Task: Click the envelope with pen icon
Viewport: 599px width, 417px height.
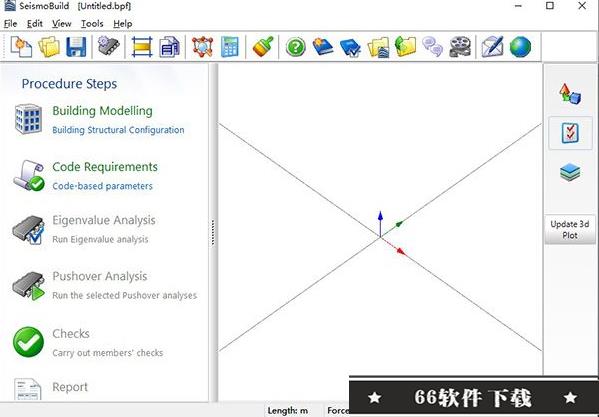Action: coord(492,47)
